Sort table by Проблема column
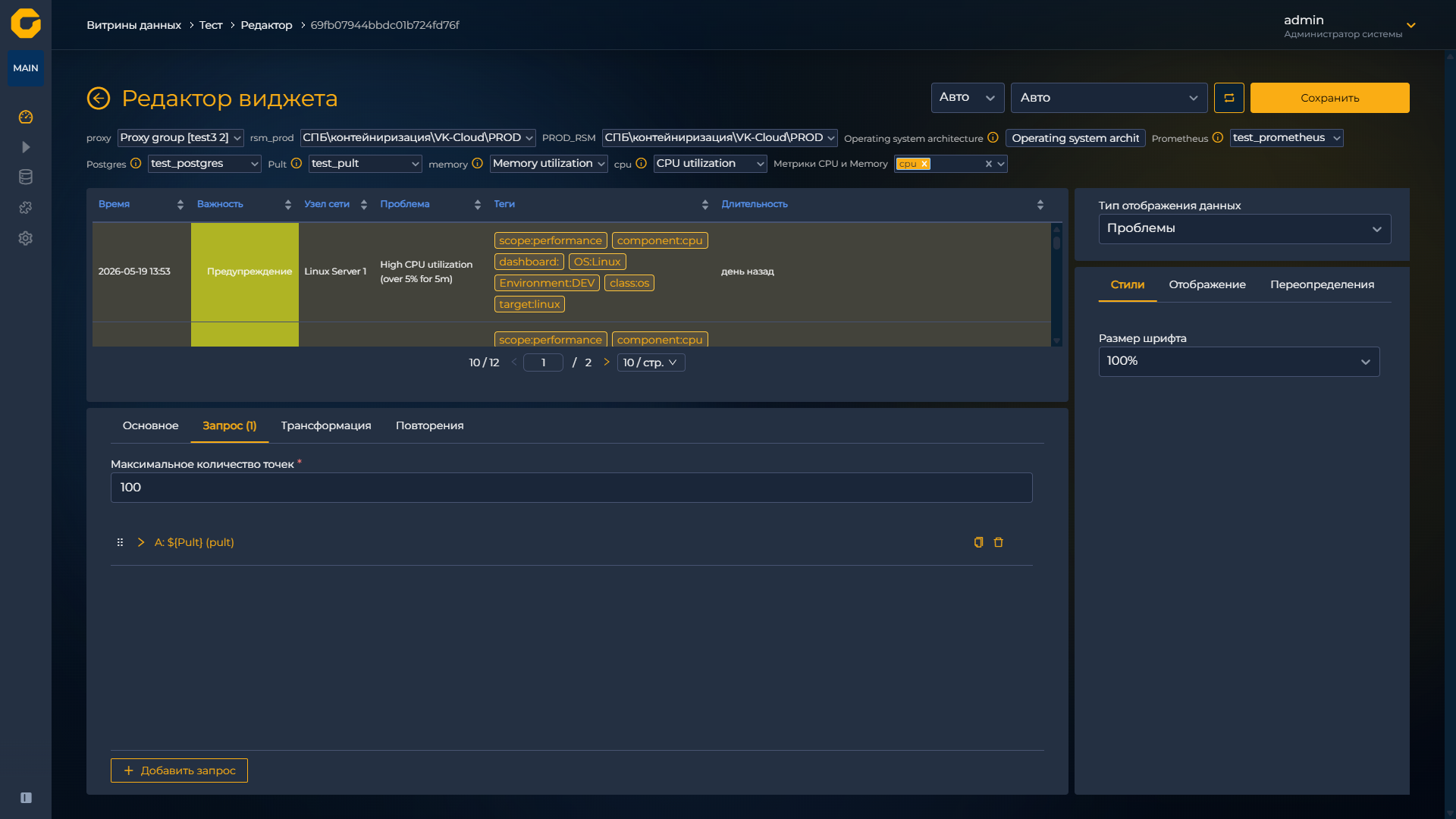The width and height of the screenshot is (1456, 819). coord(478,205)
